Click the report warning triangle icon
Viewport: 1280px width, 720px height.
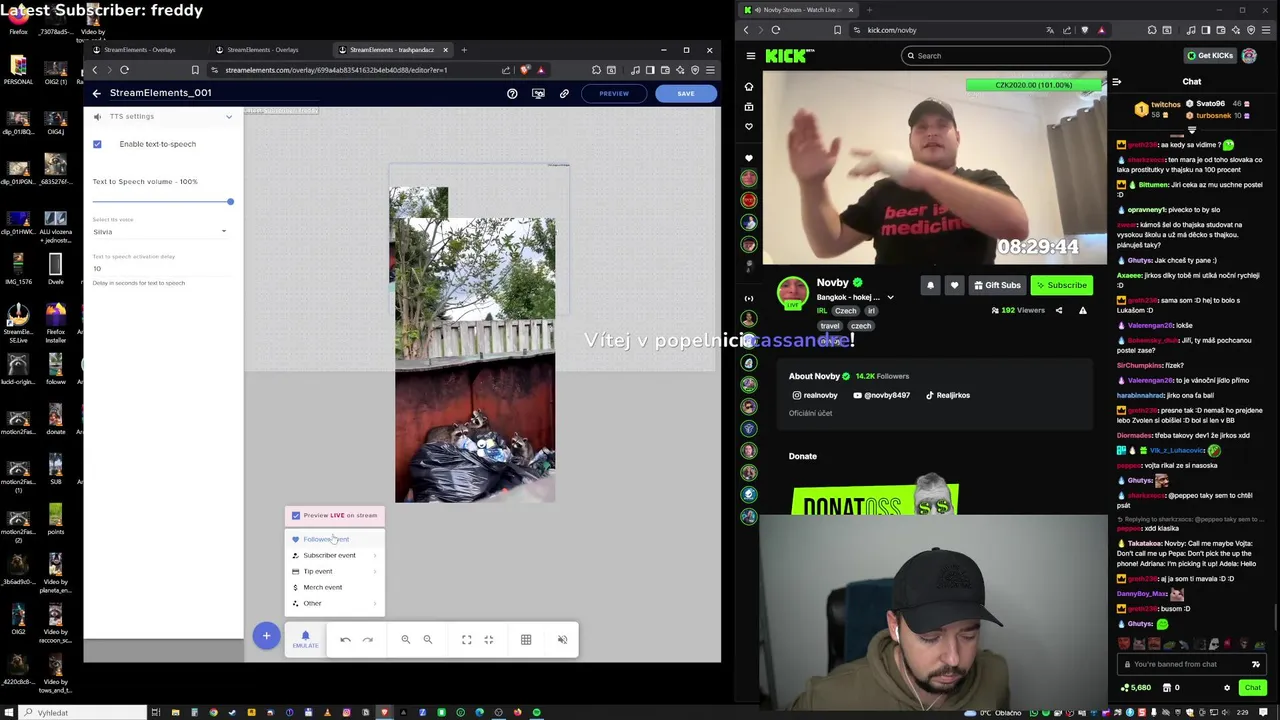point(1083,311)
